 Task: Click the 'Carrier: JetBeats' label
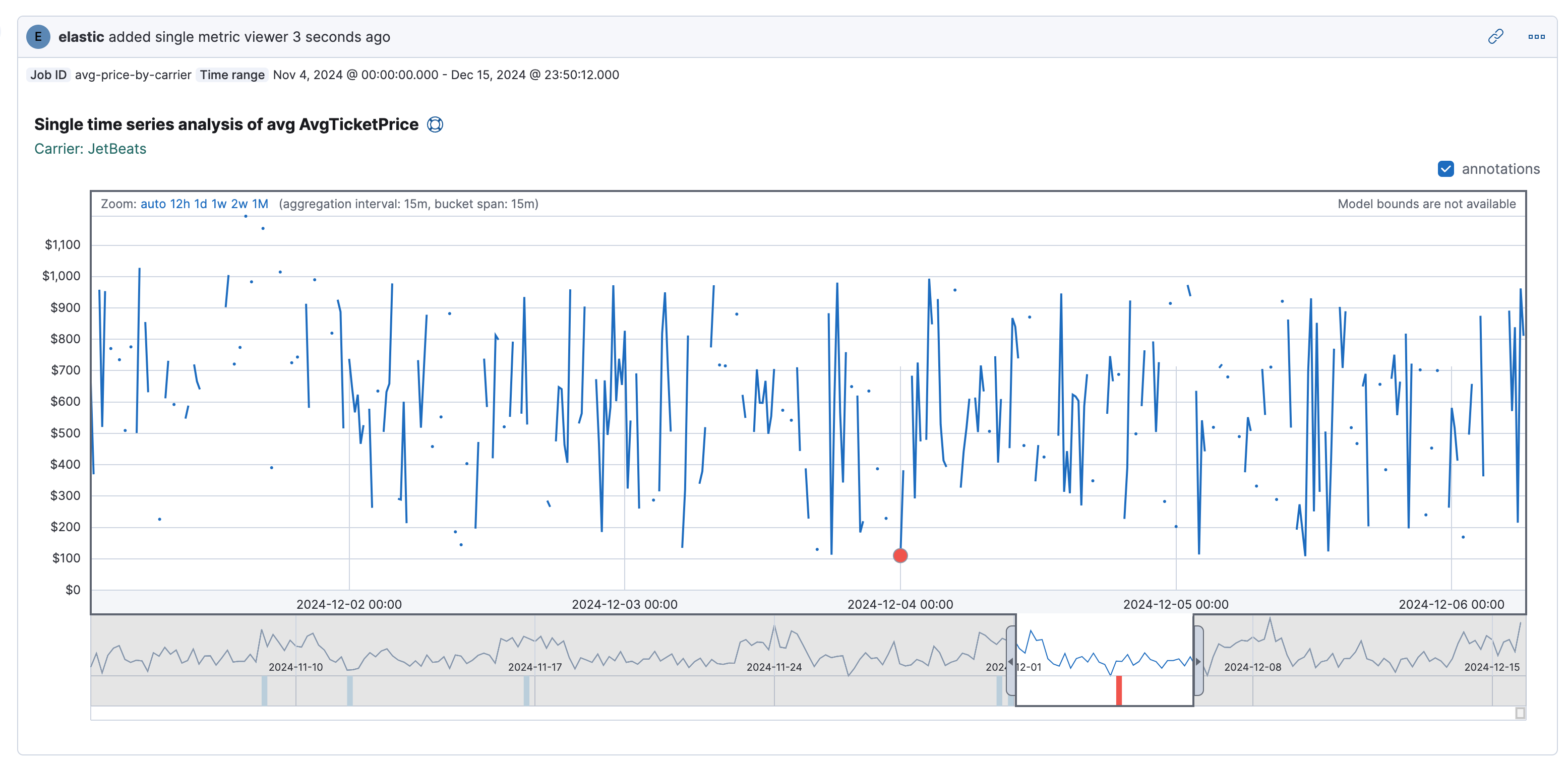[x=90, y=149]
